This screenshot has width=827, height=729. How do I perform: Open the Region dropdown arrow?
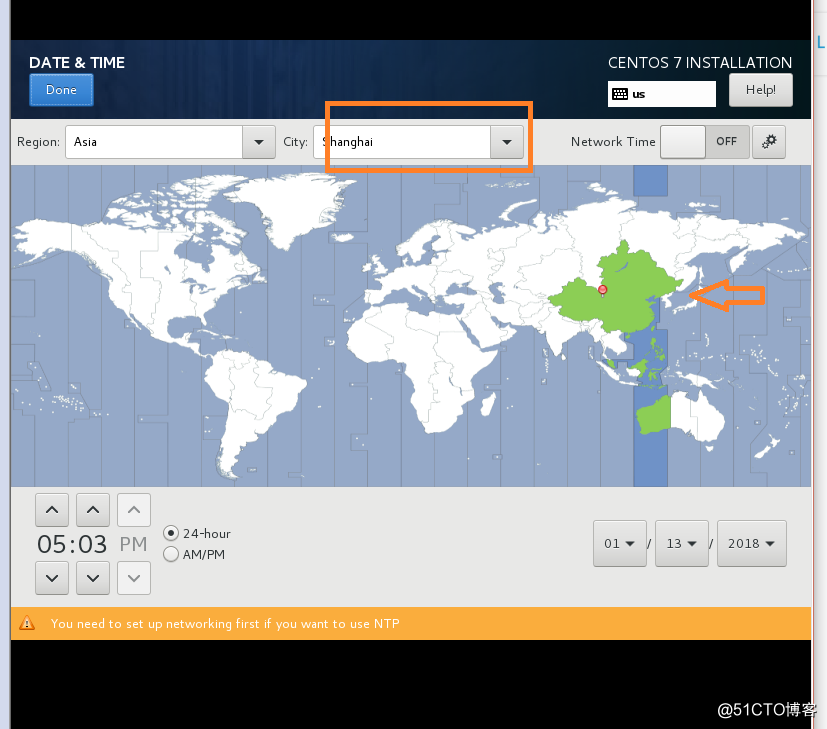pos(258,142)
